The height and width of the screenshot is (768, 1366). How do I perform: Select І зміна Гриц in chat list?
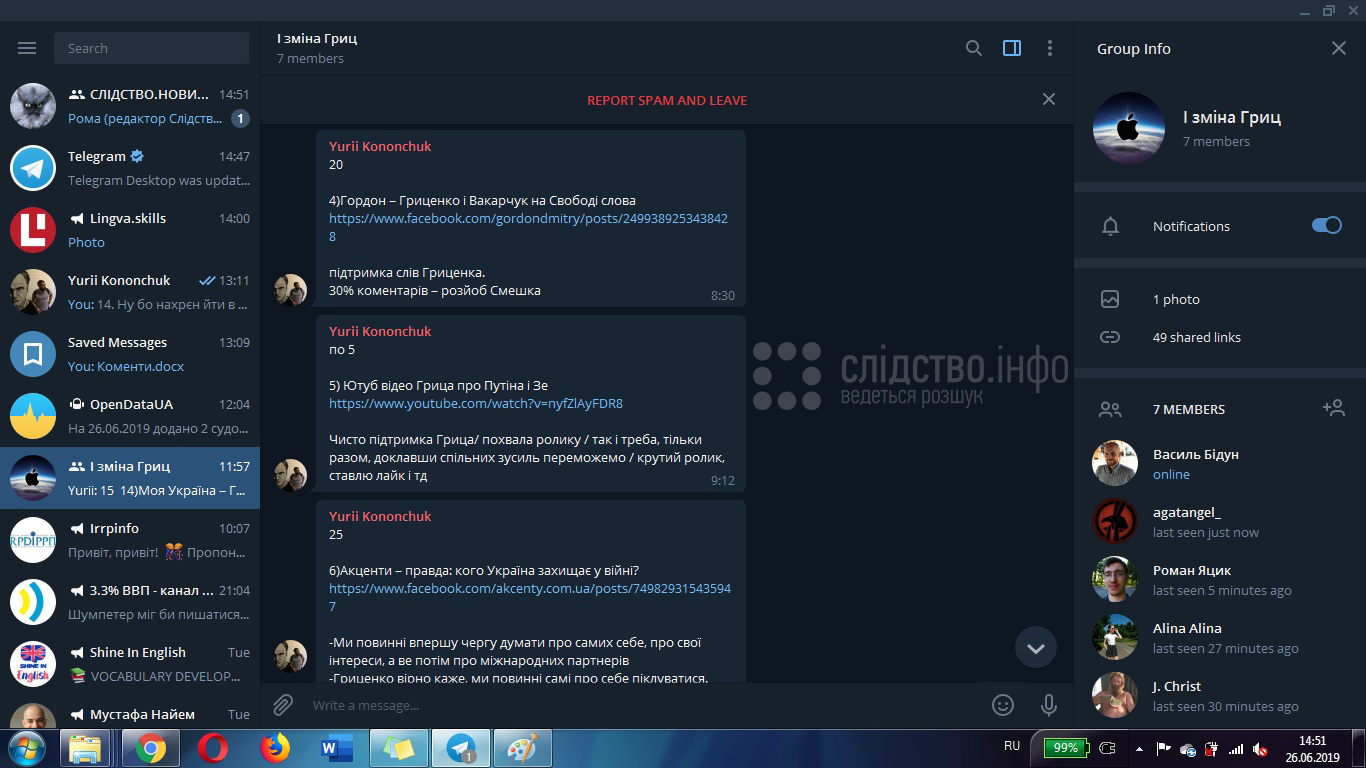130,478
